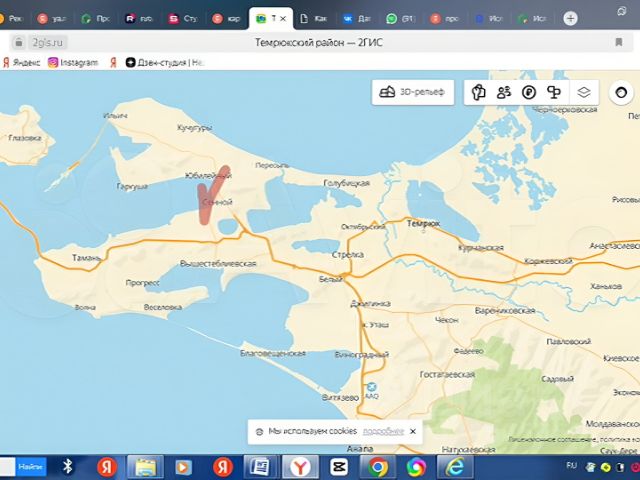Open Google Chrome from the taskbar
Image resolution: width=640 pixels, height=480 pixels.
[378, 467]
